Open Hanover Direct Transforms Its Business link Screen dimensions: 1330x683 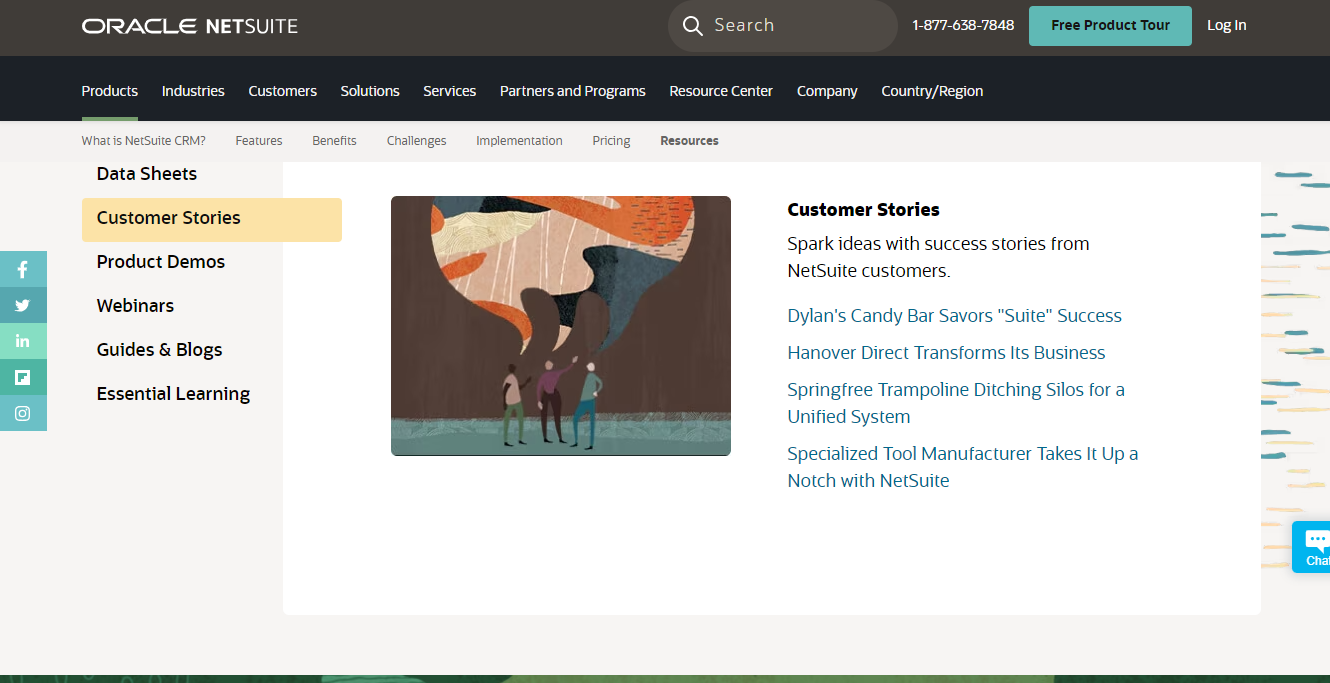945,353
